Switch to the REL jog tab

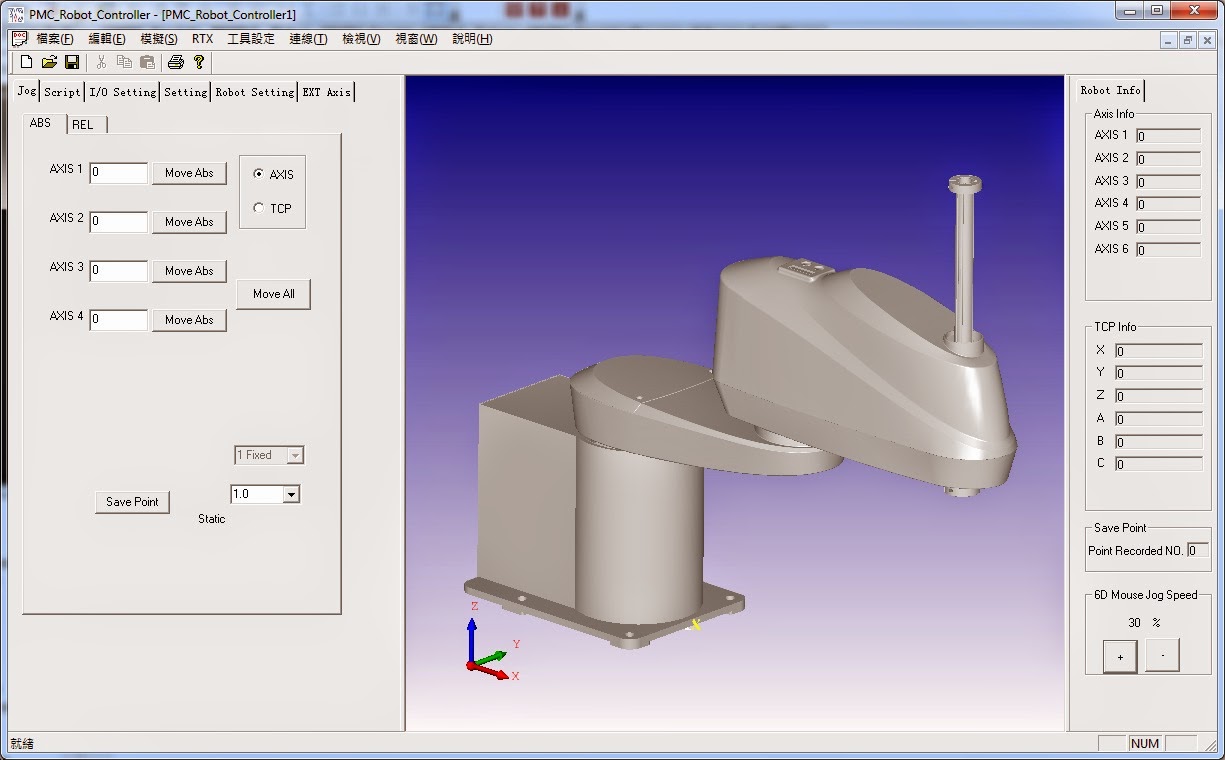pyautogui.click(x=84, y=124)
